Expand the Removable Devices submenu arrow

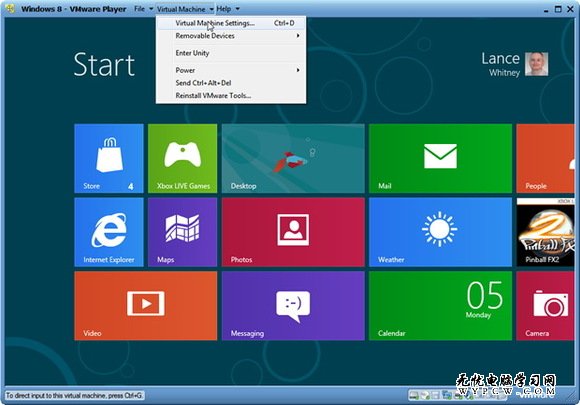298,36
